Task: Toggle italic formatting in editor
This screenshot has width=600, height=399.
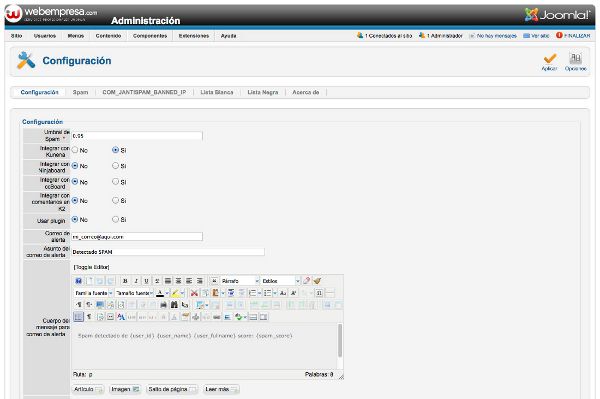Action: pos(136,281)
